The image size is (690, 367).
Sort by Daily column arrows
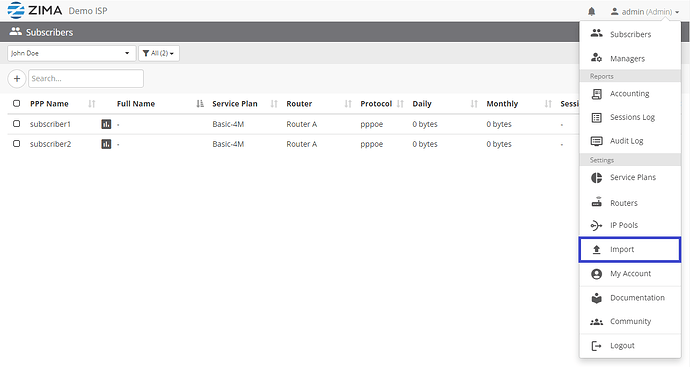pyautogui.click(x=474, y=104)
